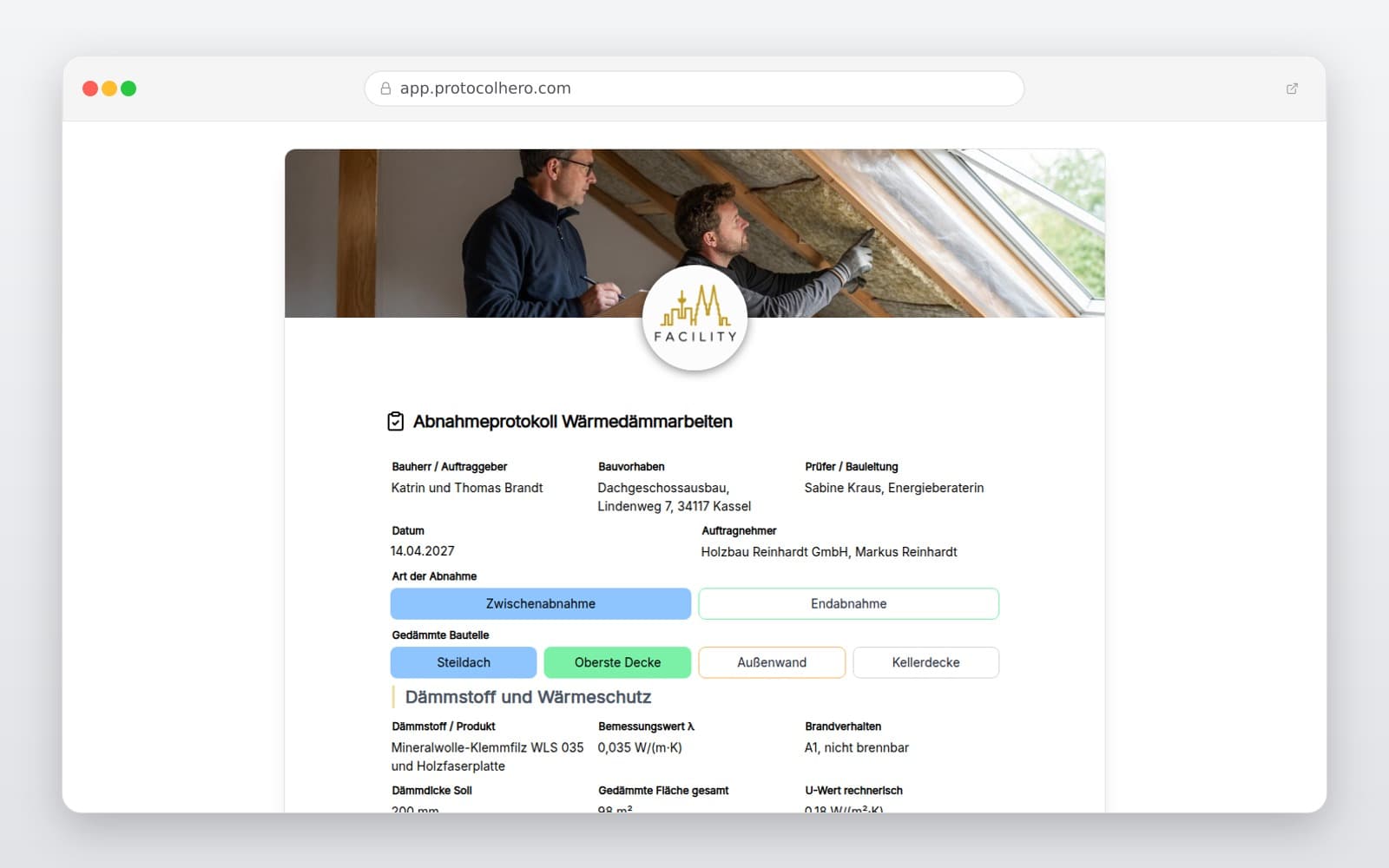The image size is (1389, 868).
Task: Click the Prüfer / Bauleitung label
Action: pyautogui.click(x=852, y=467)
